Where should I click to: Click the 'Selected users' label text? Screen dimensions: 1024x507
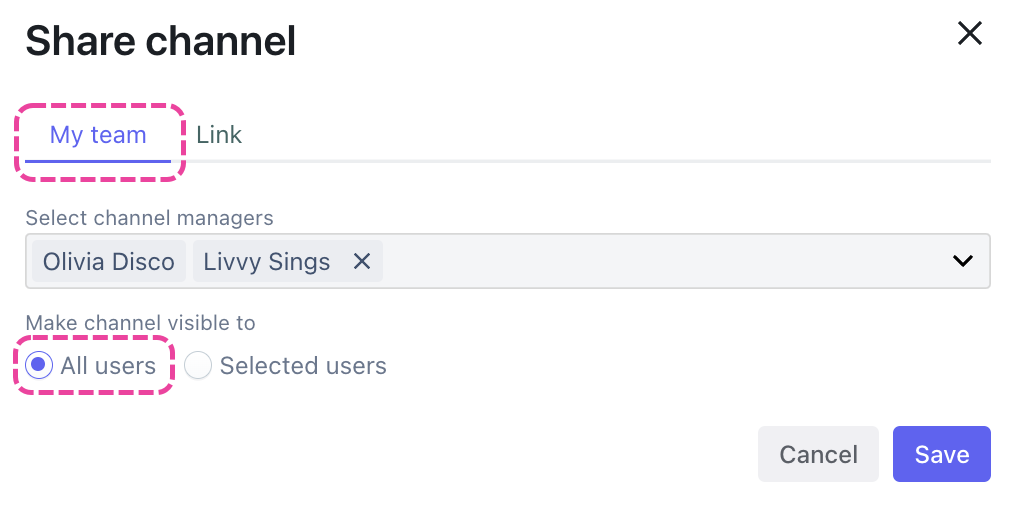point(303,366)
